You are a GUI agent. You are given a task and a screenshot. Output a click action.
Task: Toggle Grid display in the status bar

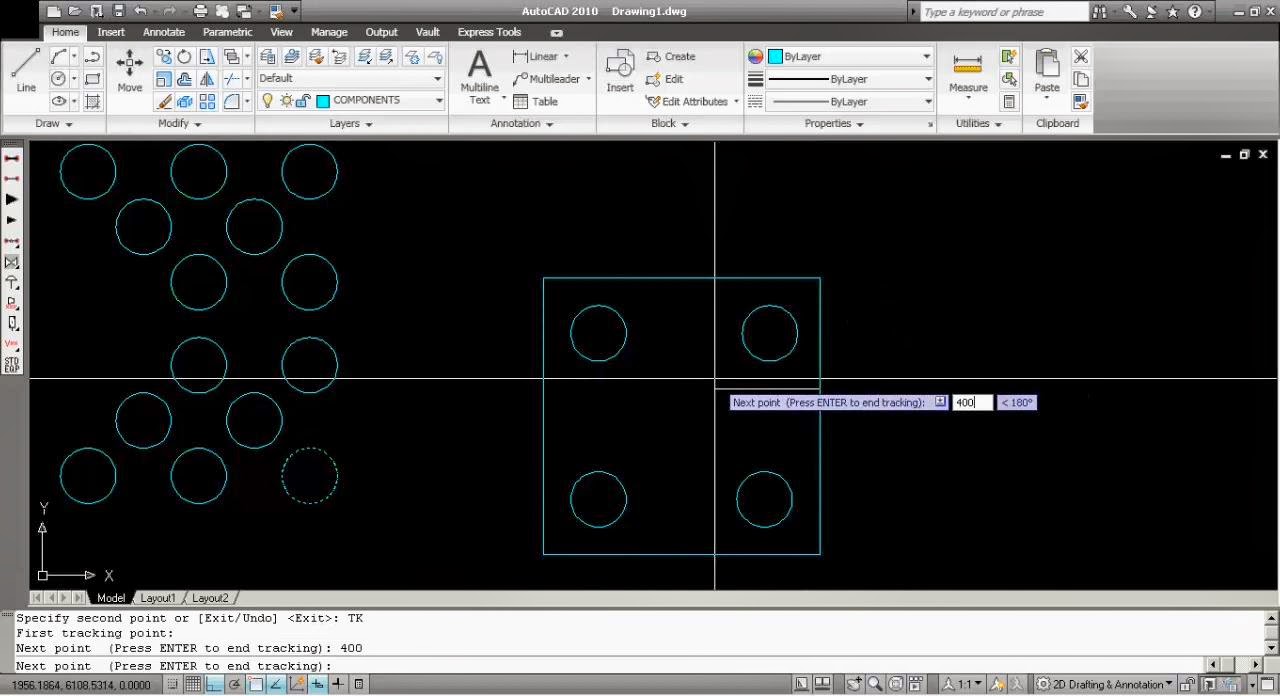(x=192, y=684)
